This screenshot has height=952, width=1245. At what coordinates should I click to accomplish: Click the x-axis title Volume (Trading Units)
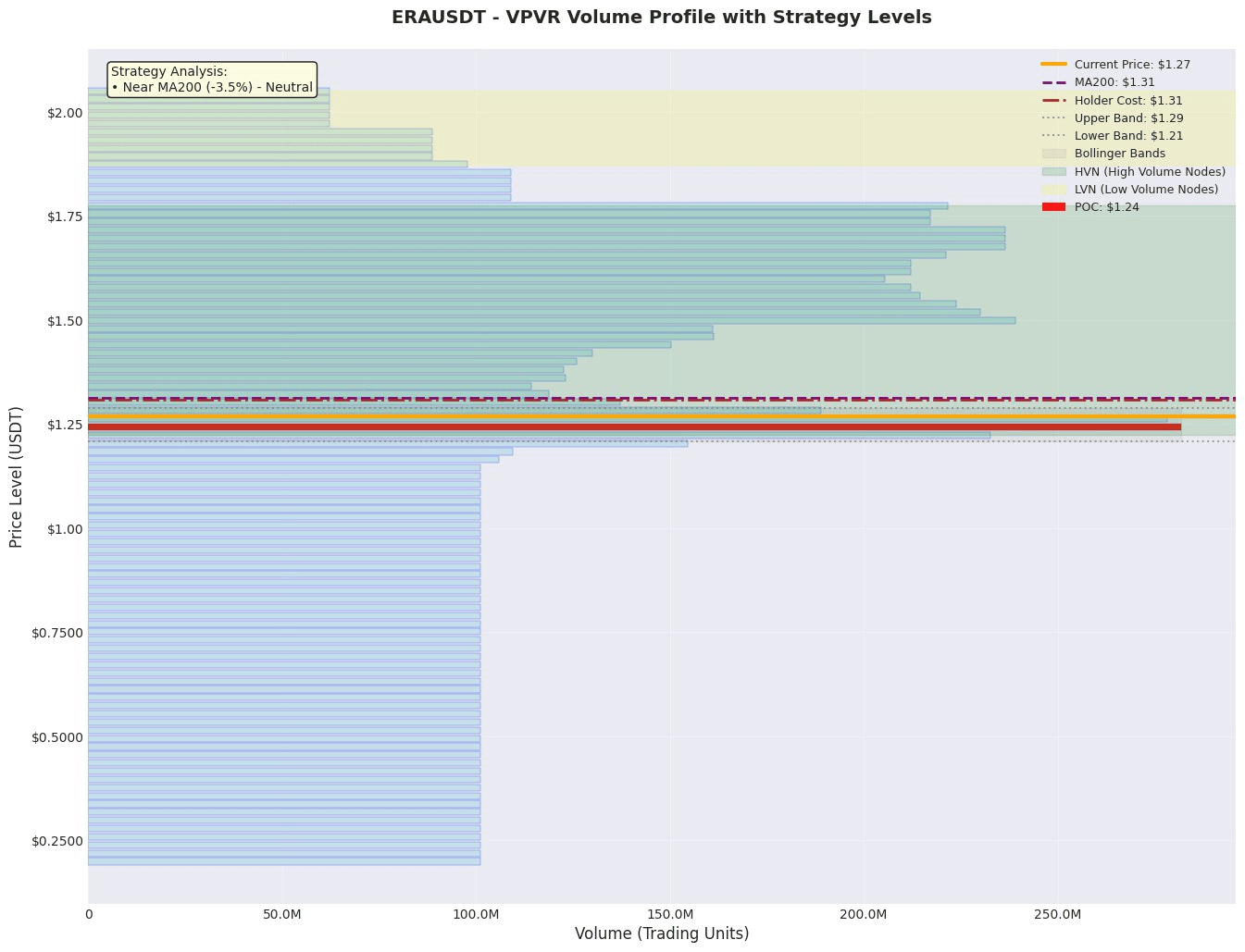[x=662, y=933]
